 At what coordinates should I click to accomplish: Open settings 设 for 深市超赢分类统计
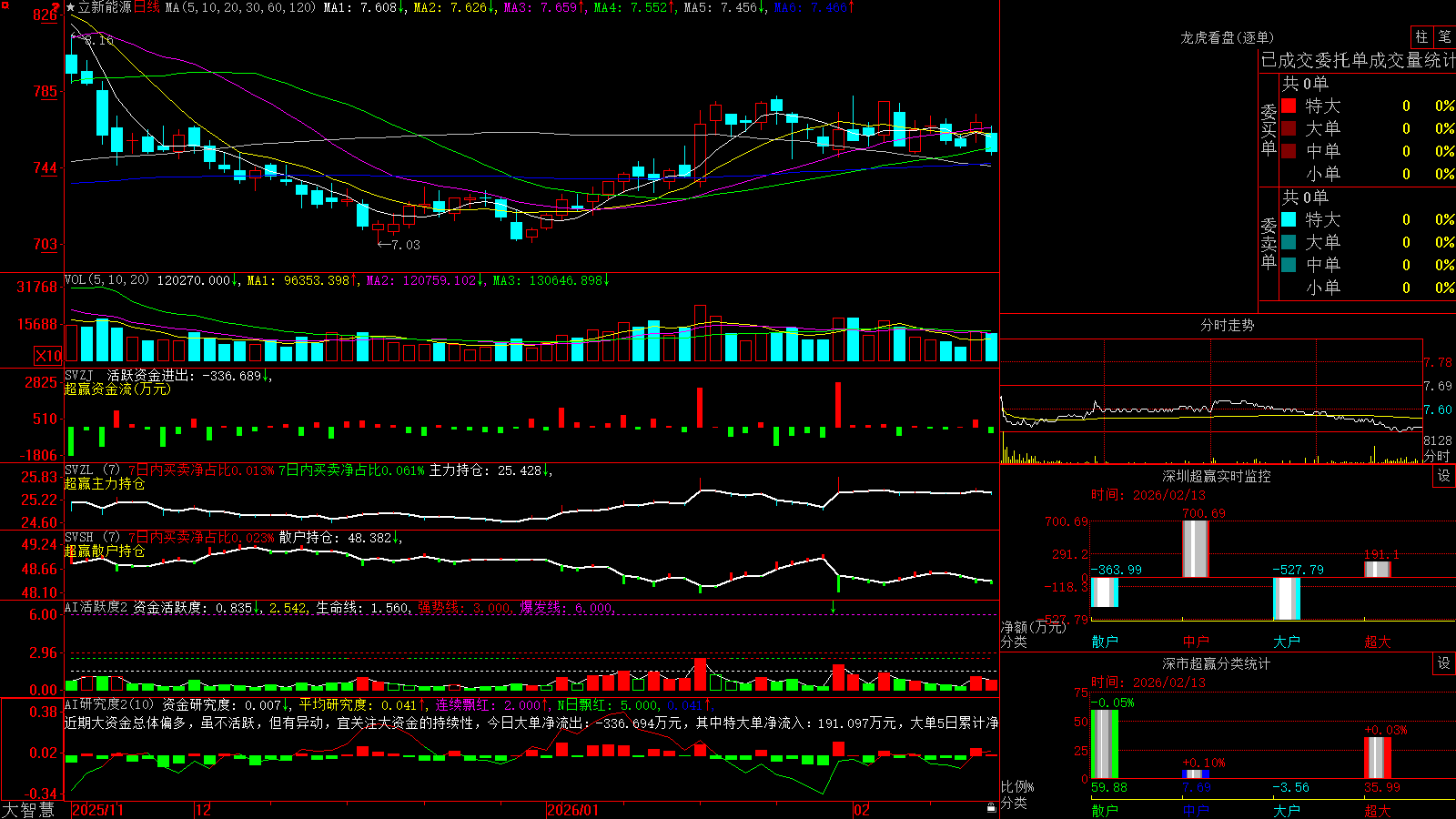coord(1444,663)
